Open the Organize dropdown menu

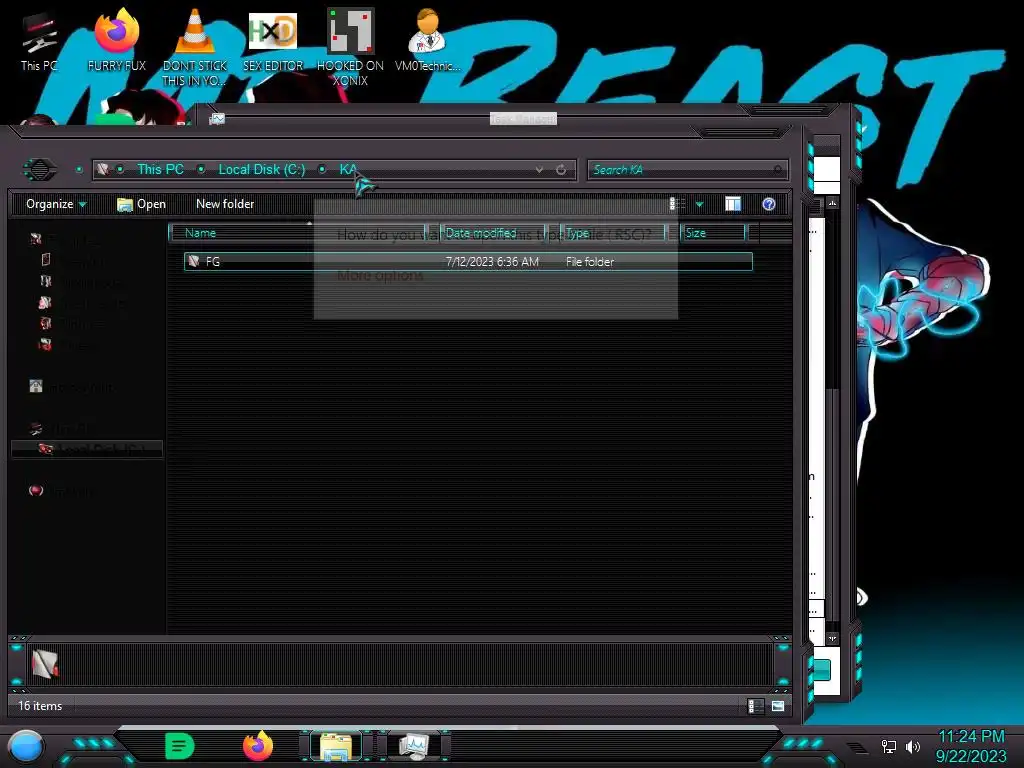[x=56, y=204]
